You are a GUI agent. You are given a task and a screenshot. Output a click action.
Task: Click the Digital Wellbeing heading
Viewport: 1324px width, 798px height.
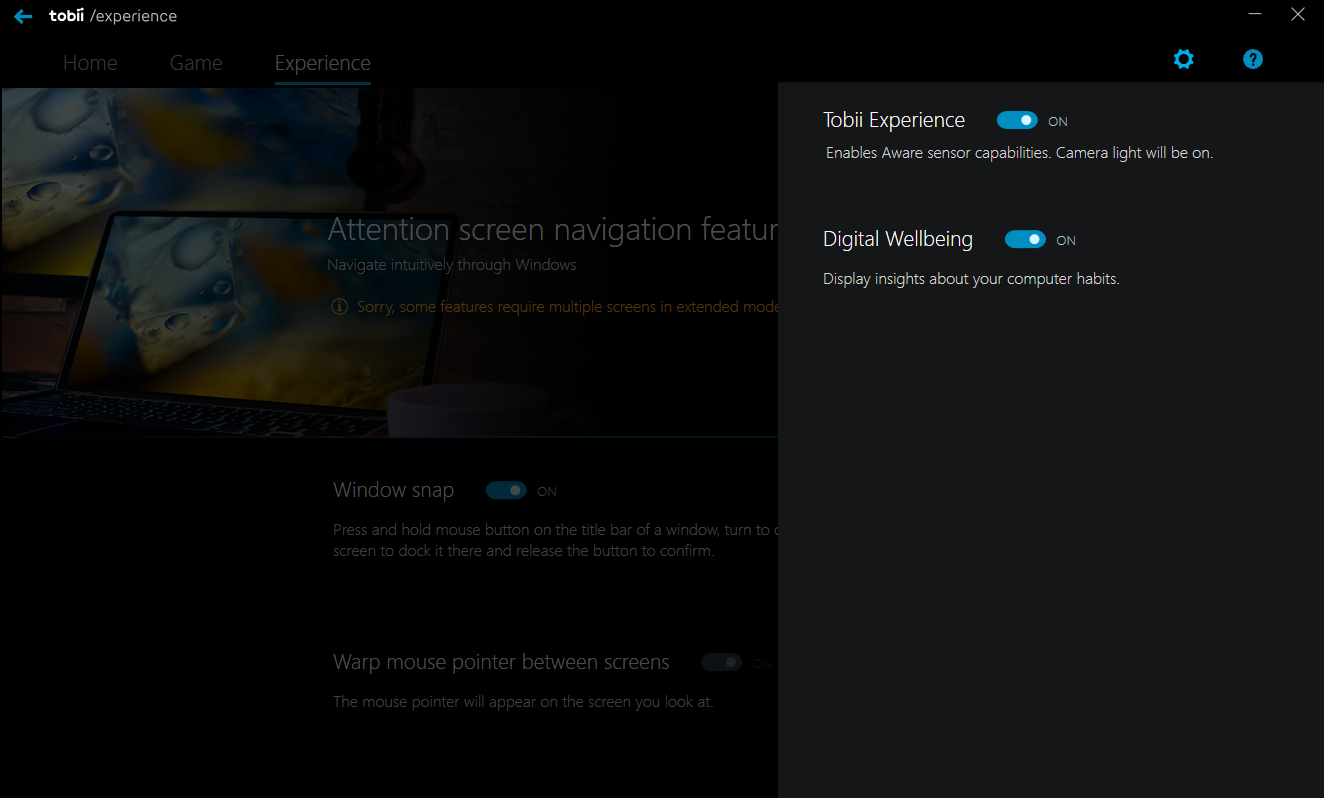[x=898, y=239]
